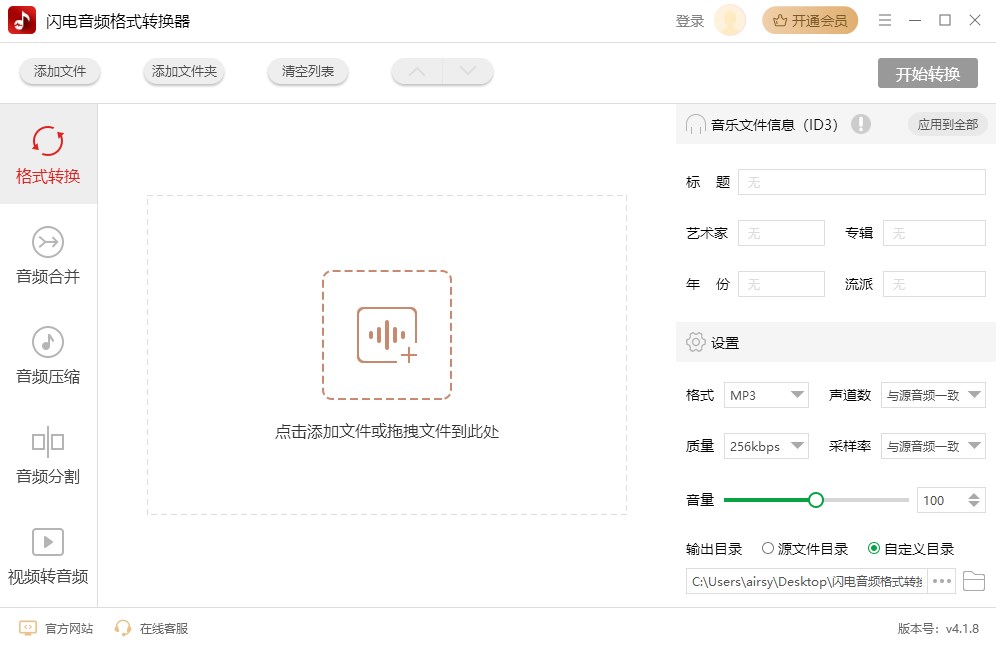Click the 开始转换 convert button
This screenshot has width=996, height=647.
928,72
